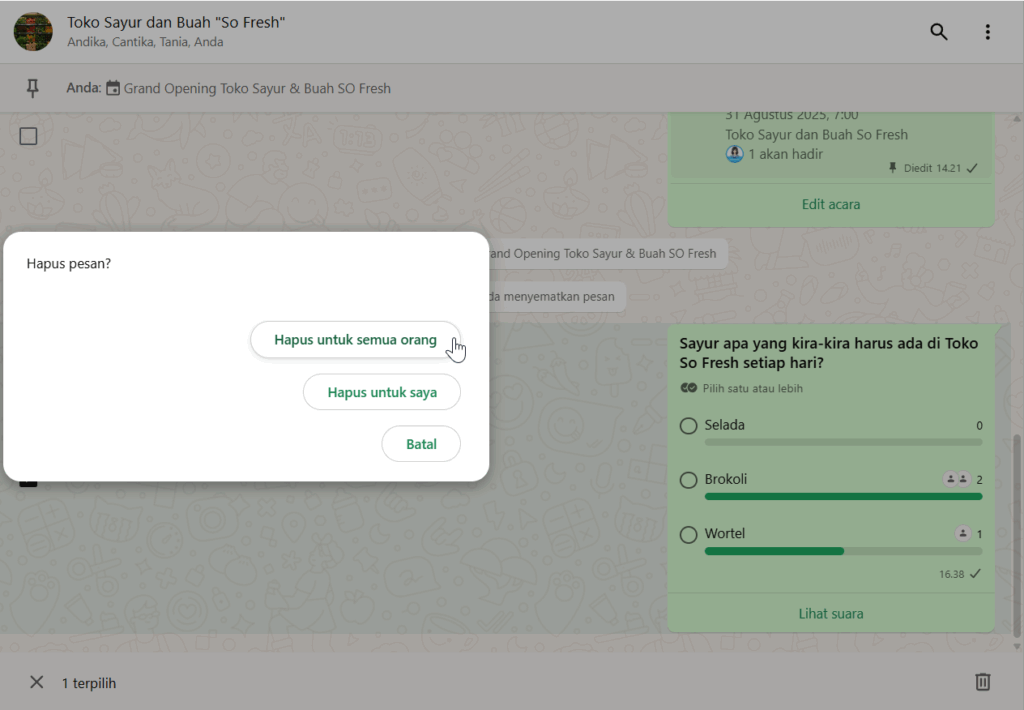The height and width of the screenshot is (710, 1024).
Task: Click Edit acara on event
Action: click(830, 204)
